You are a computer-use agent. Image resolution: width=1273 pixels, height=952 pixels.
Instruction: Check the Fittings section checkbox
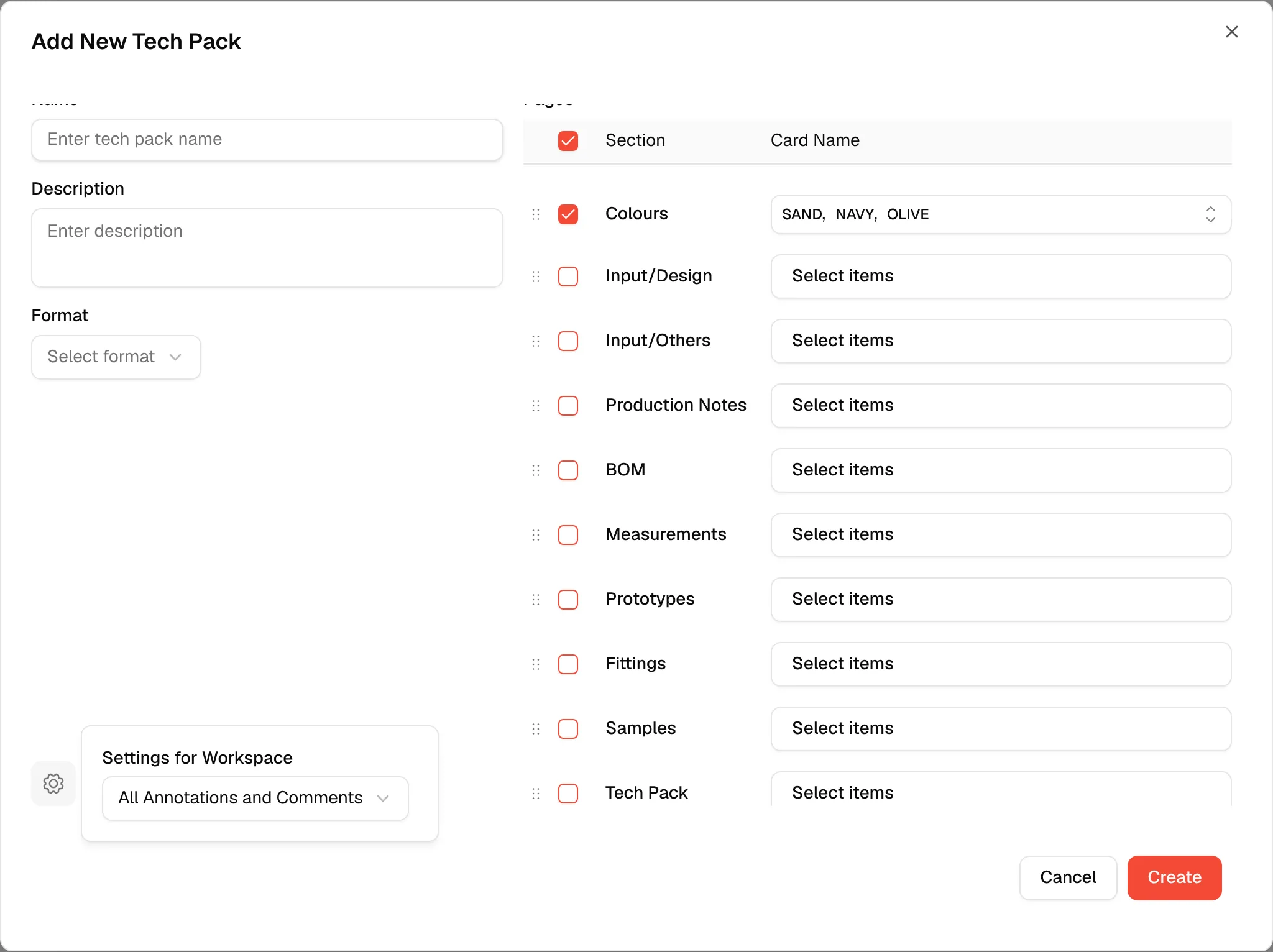568,664
